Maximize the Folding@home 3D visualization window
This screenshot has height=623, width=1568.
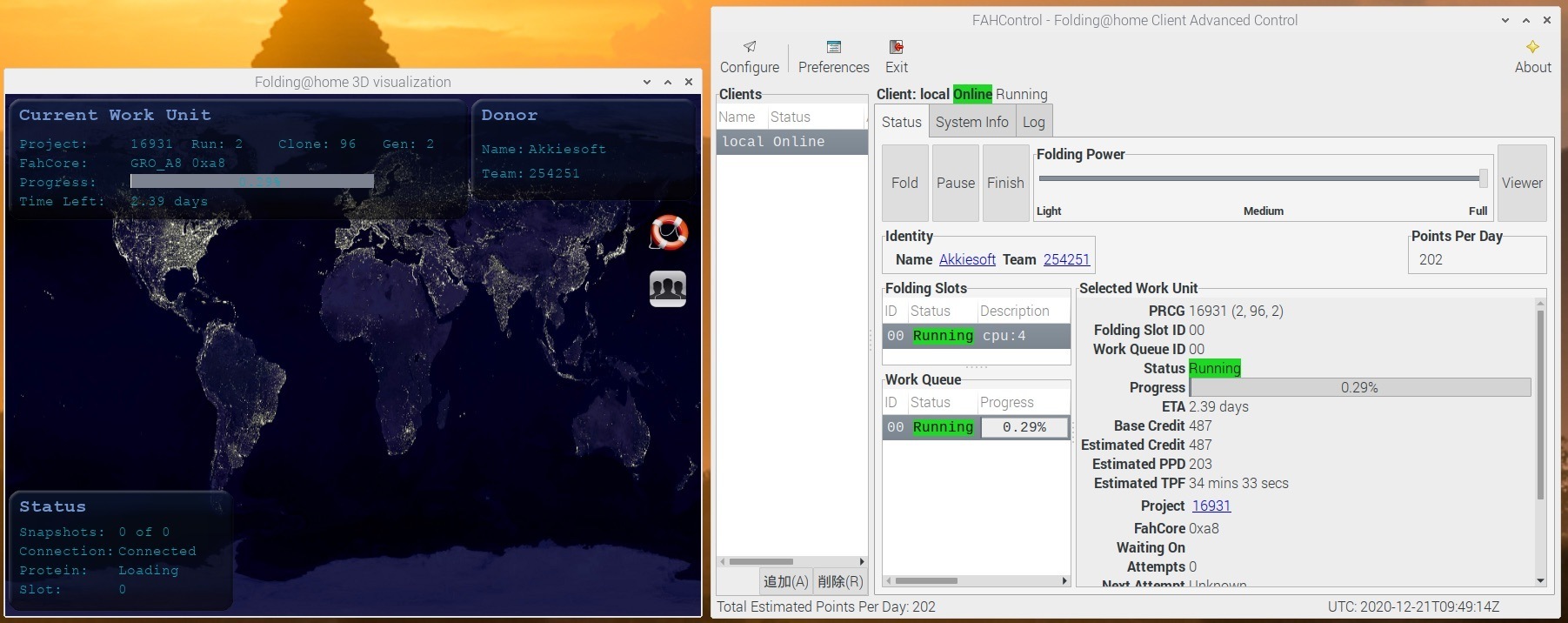(x=668, y=82)
